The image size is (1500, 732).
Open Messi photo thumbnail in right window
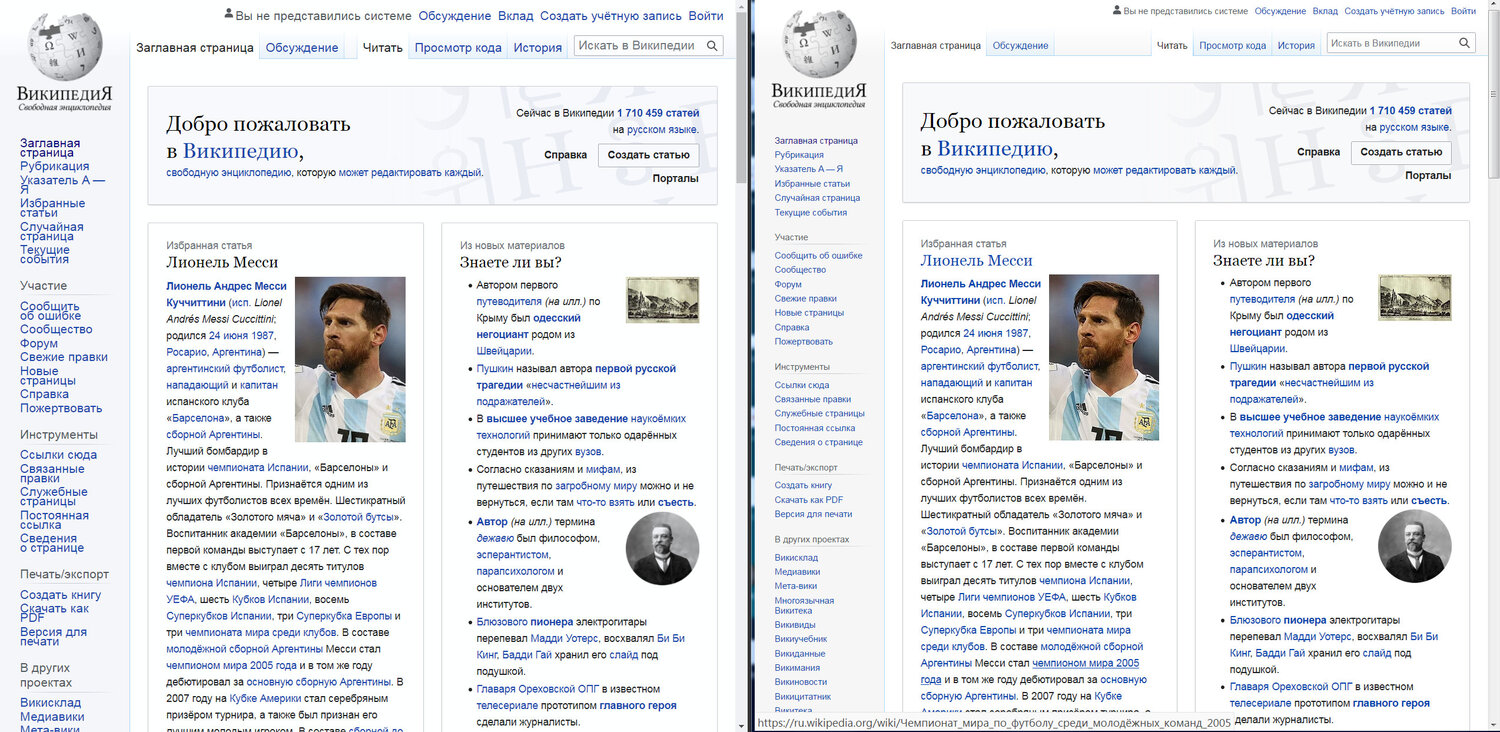coord(1104,357)
